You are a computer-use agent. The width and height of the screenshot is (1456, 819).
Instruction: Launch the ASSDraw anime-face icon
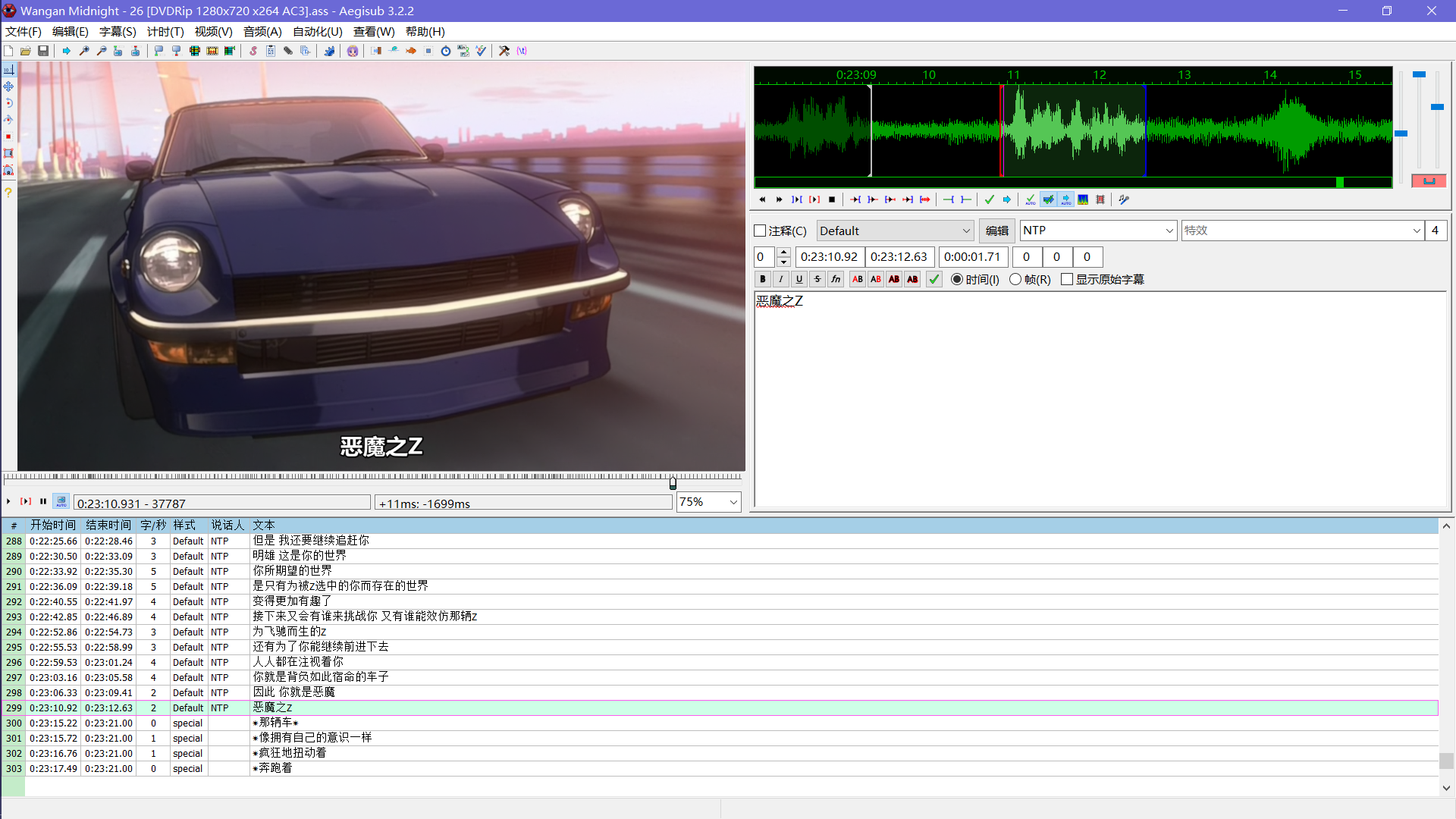click(x=353, y=51)
